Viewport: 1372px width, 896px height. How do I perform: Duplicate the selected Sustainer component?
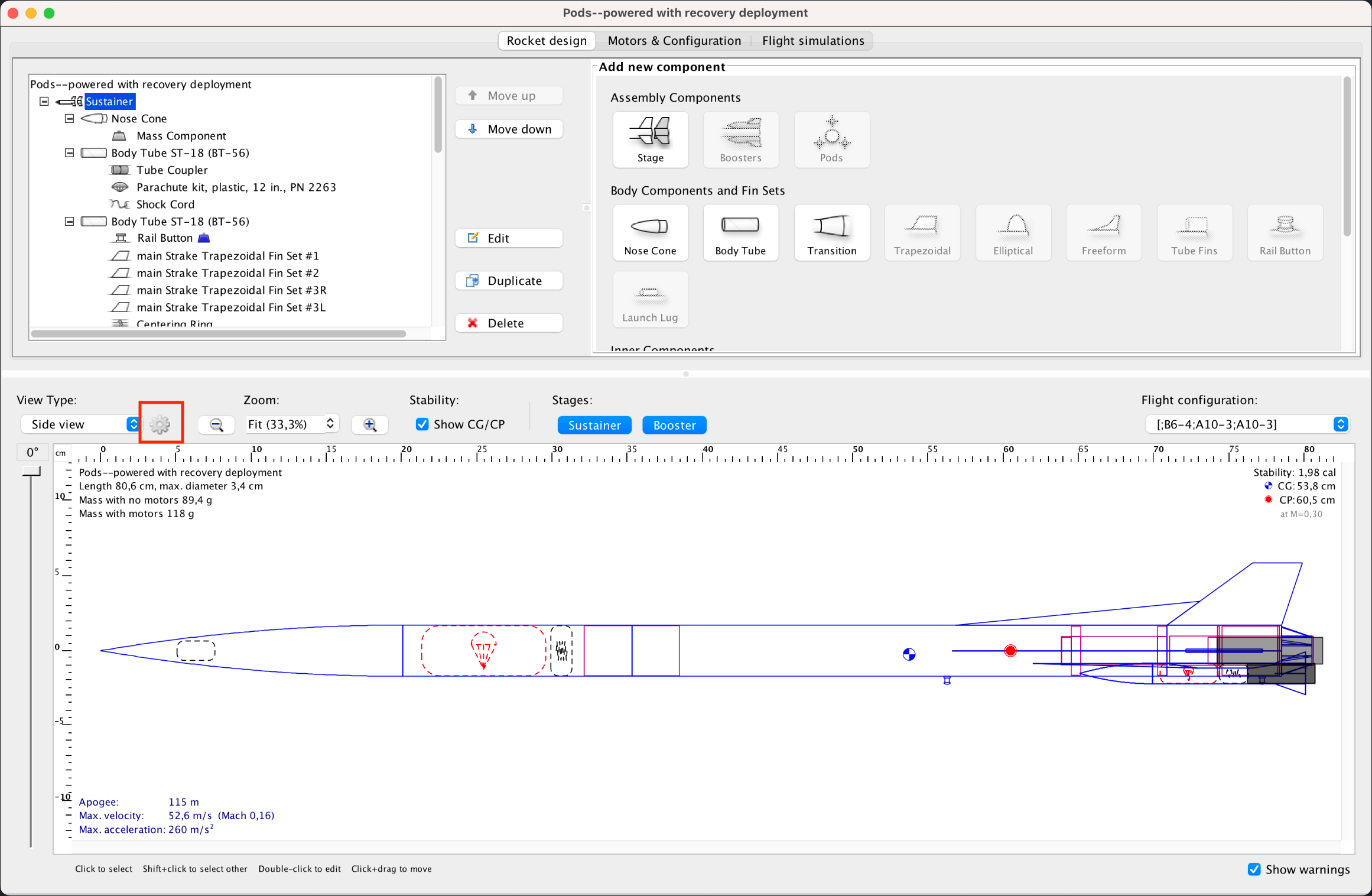point(509,280)
